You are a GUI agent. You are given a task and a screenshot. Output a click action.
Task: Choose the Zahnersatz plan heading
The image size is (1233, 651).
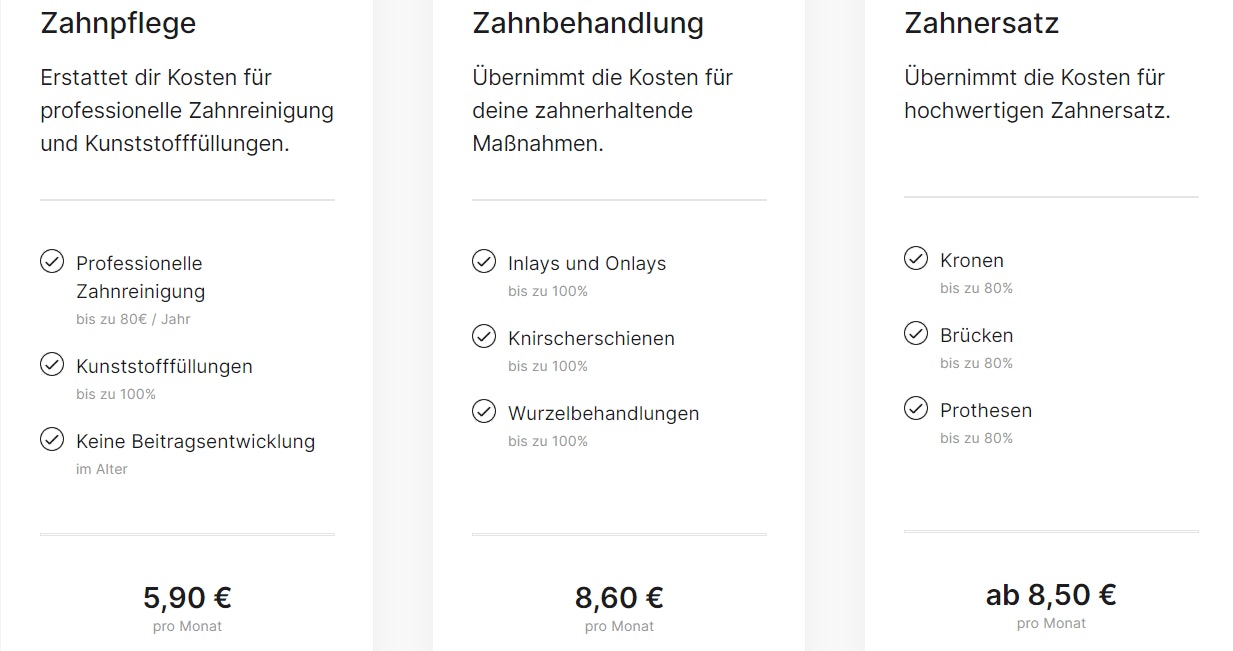[981, 23]
